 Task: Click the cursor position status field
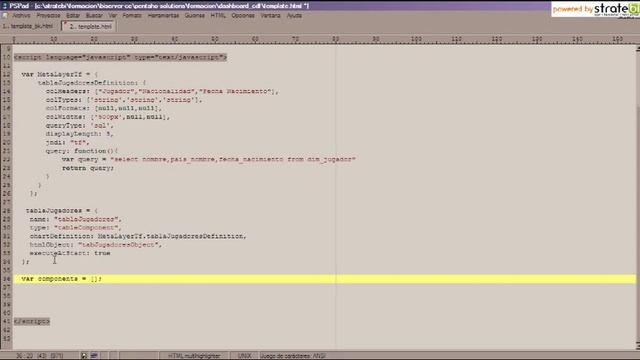point(39,356)
